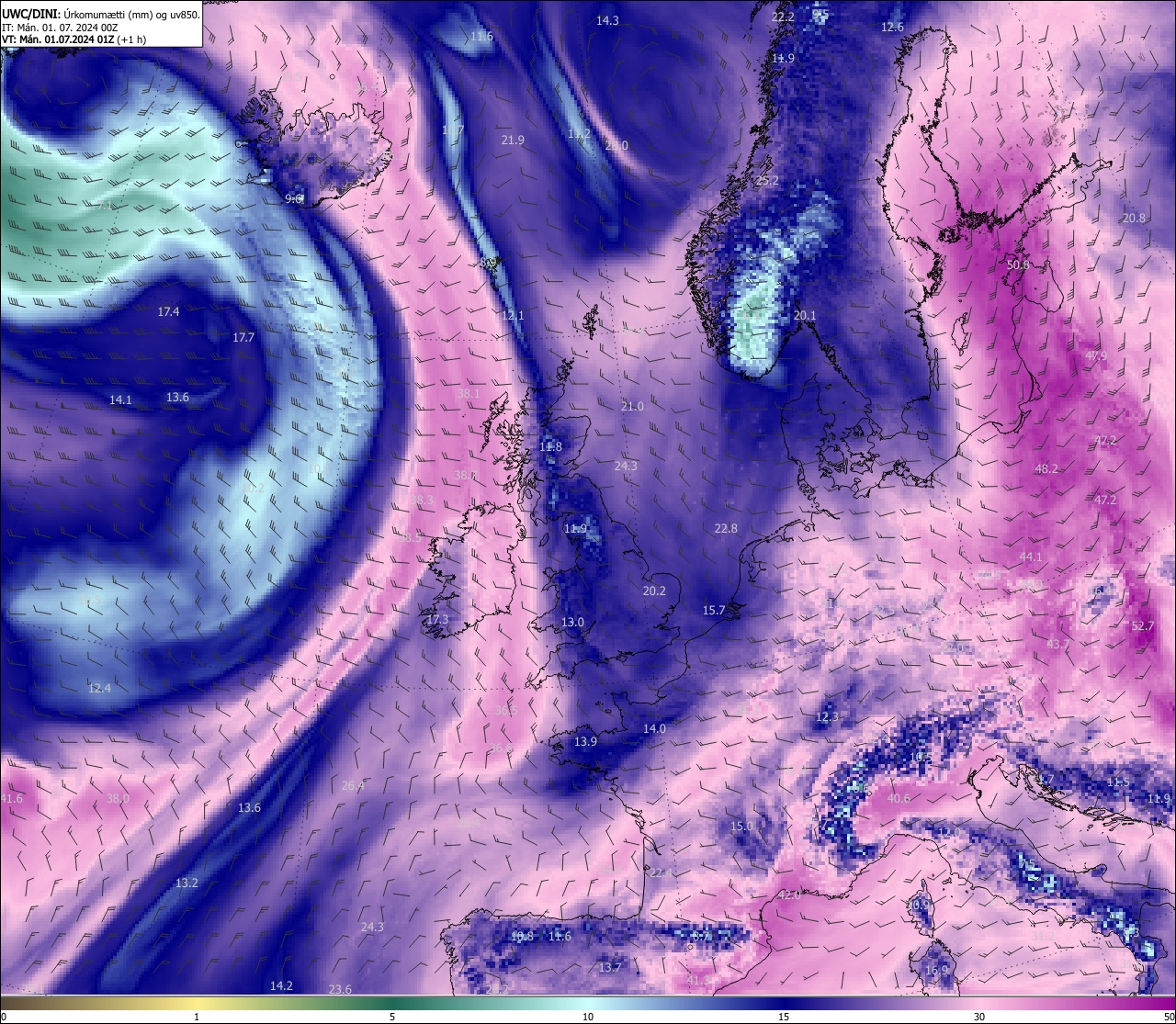Select the 12.3 value label
This screenshot has width=1176, height=1024.
click(x=827, y=717)
